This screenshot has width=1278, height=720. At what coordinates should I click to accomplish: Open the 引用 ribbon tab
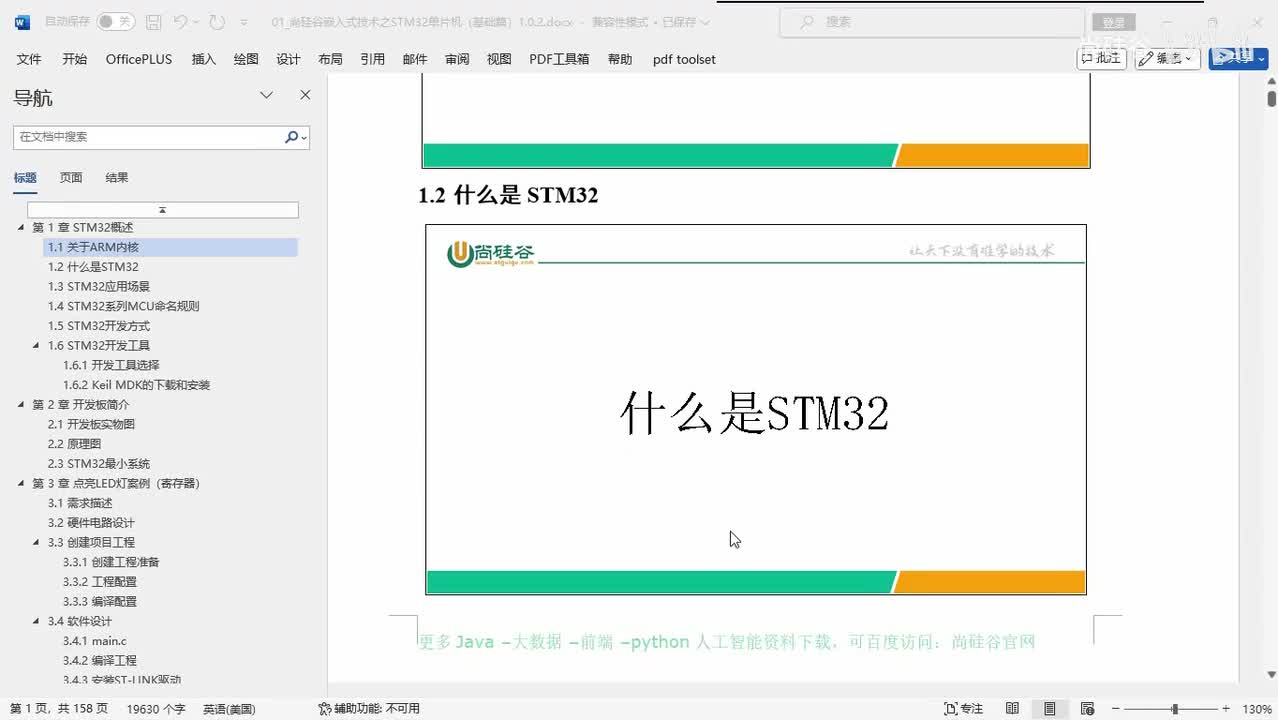coord(372,59)
